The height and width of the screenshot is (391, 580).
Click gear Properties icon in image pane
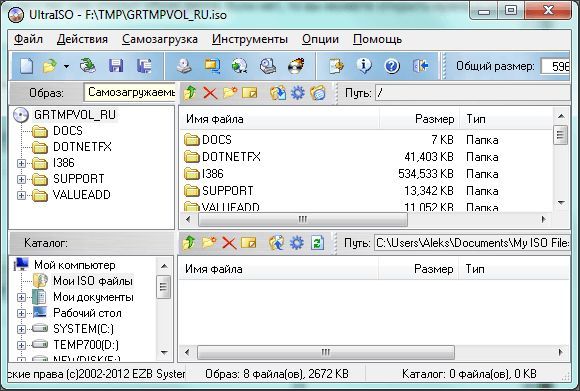[x=297, y=93]
